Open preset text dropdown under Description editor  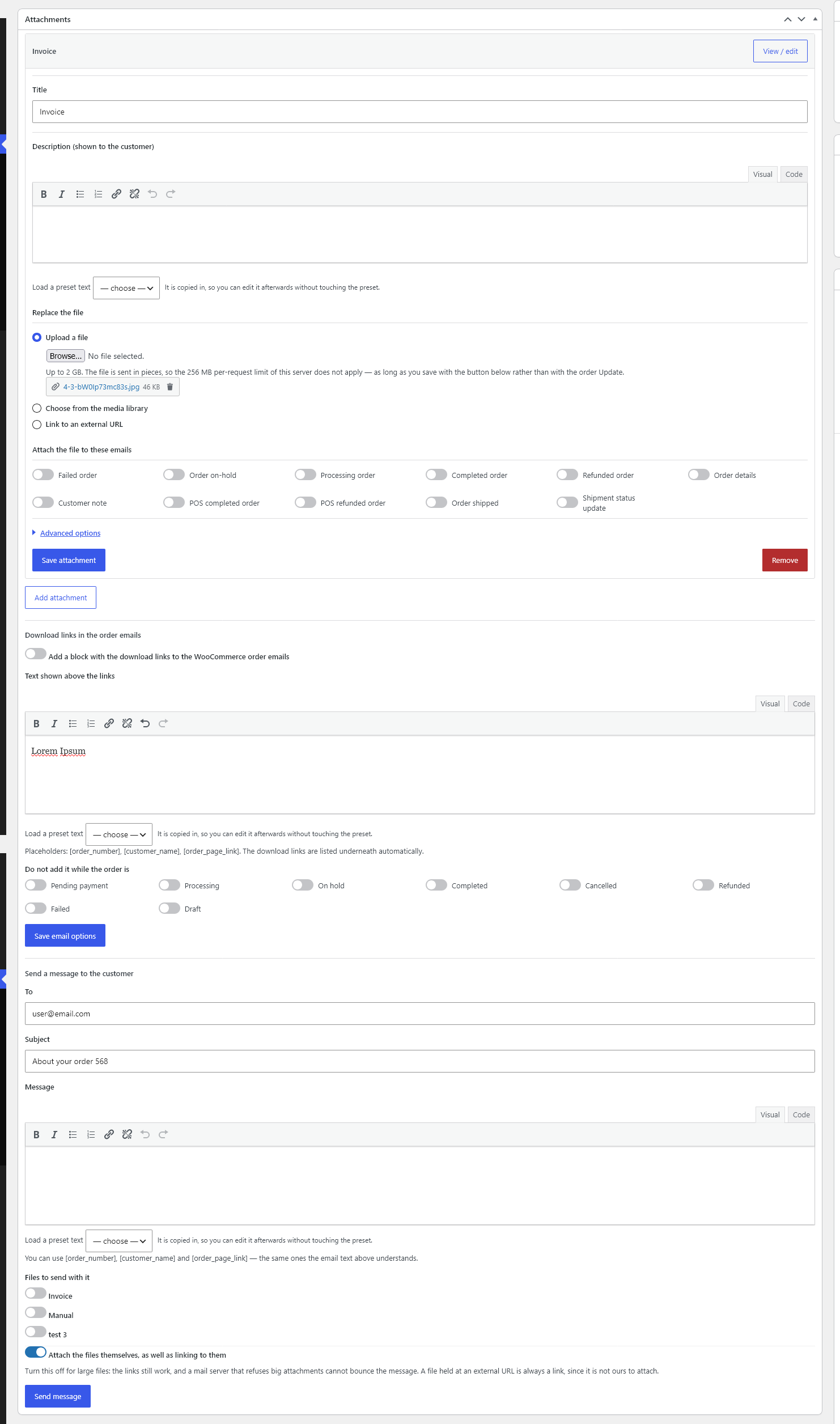(126, 288)
